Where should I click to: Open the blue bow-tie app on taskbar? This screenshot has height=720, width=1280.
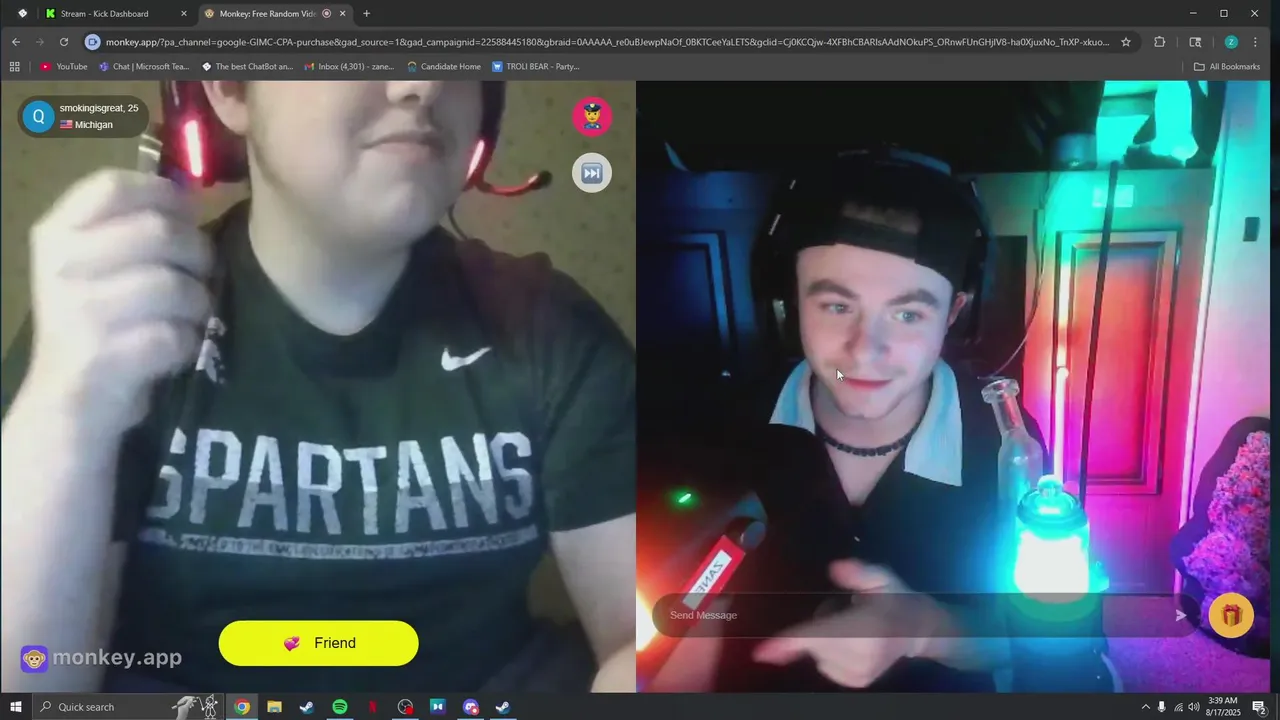pos(438,707)
